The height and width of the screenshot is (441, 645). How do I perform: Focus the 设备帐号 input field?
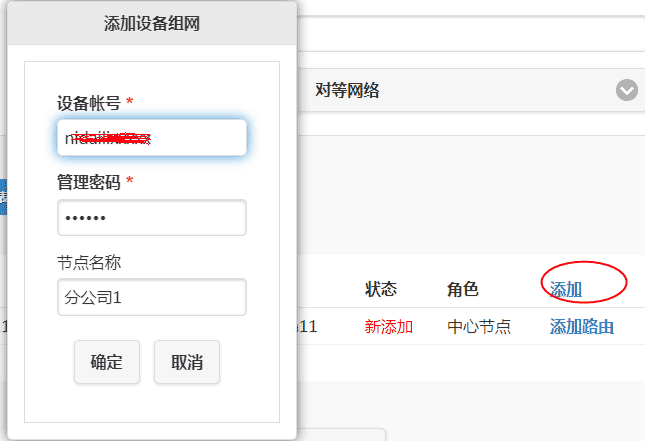coord(151,138)
